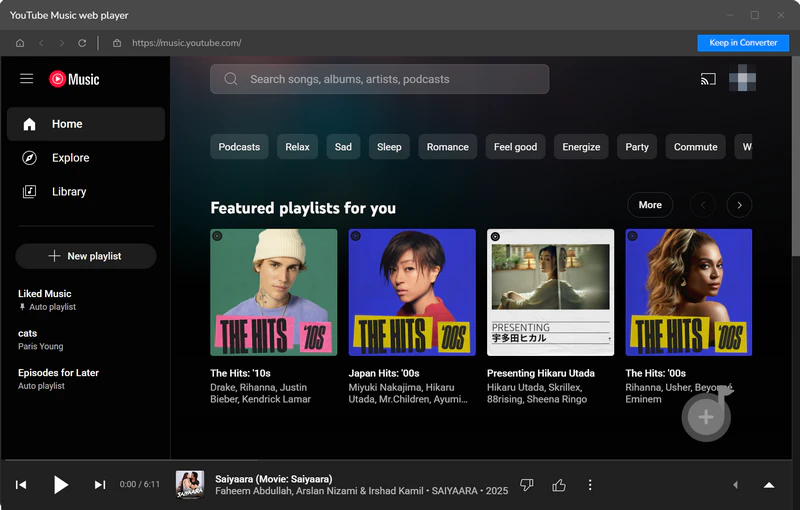This screenshot has height=510, width=800.
Task: Dislike the song with thumbs down
Action: point(527,485)
